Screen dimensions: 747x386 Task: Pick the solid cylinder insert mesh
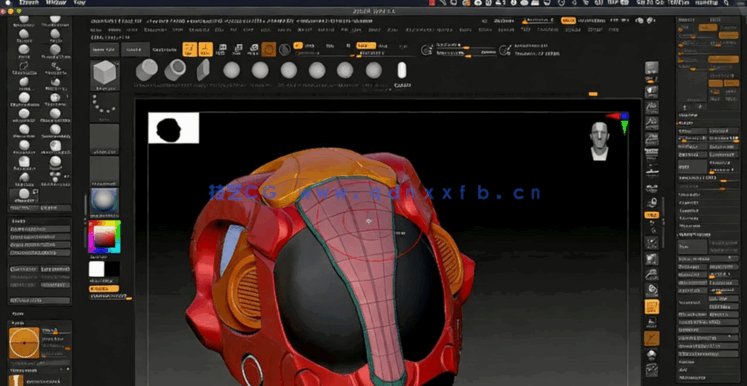click(x=146, y=70)
